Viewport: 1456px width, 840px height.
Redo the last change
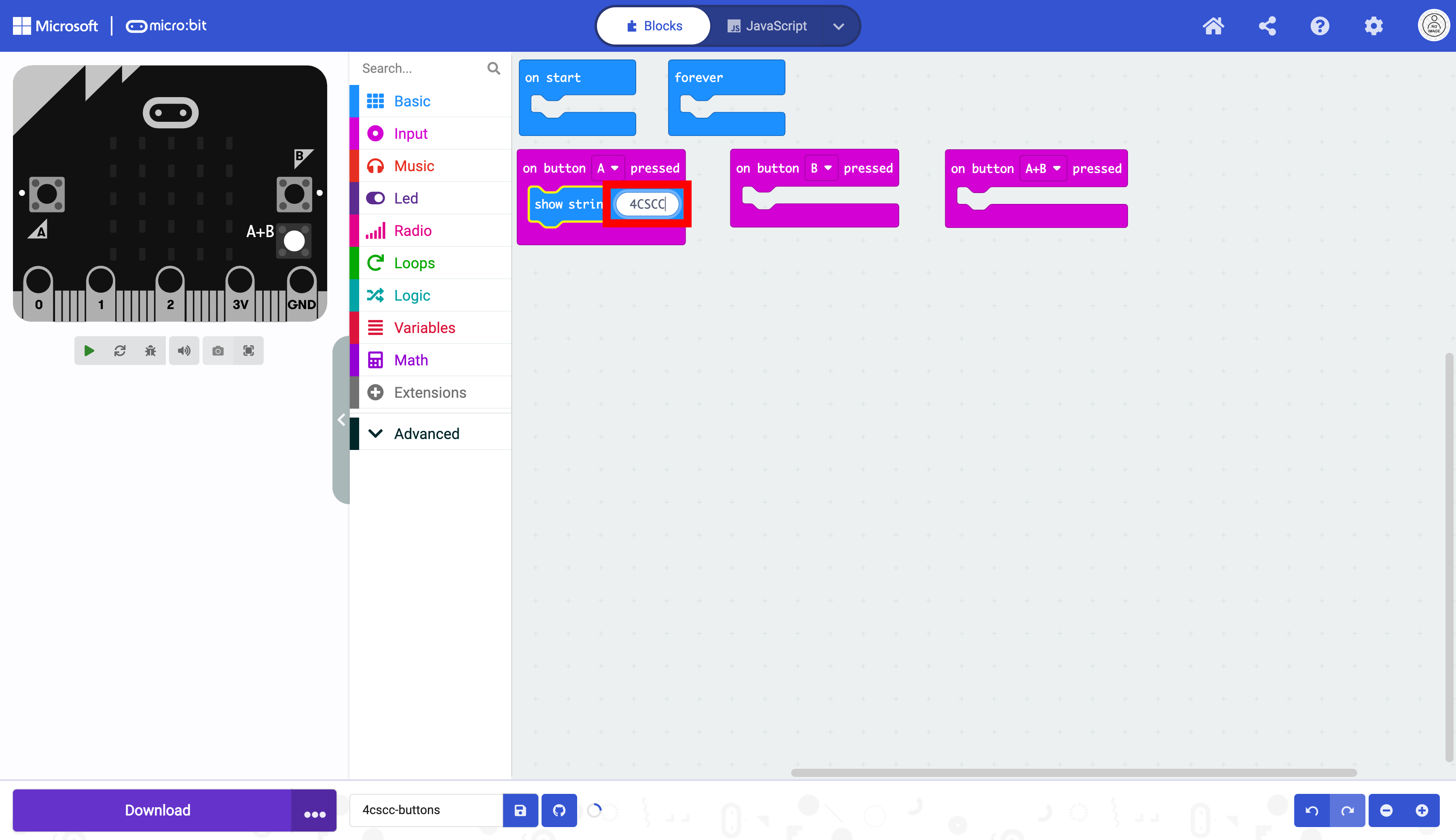[1347, 810]
